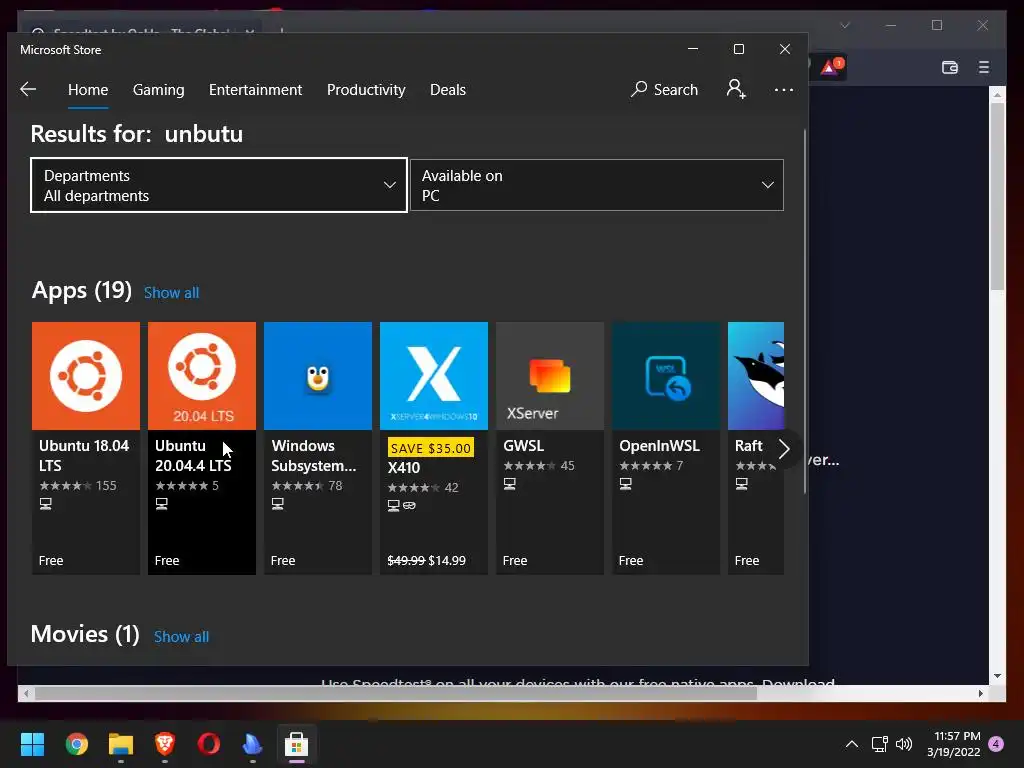The image size is (1024, 768).
Task: Open the Windows Subsystem penguin app tile
Action: pyautogui.click(x=318, y=448)
